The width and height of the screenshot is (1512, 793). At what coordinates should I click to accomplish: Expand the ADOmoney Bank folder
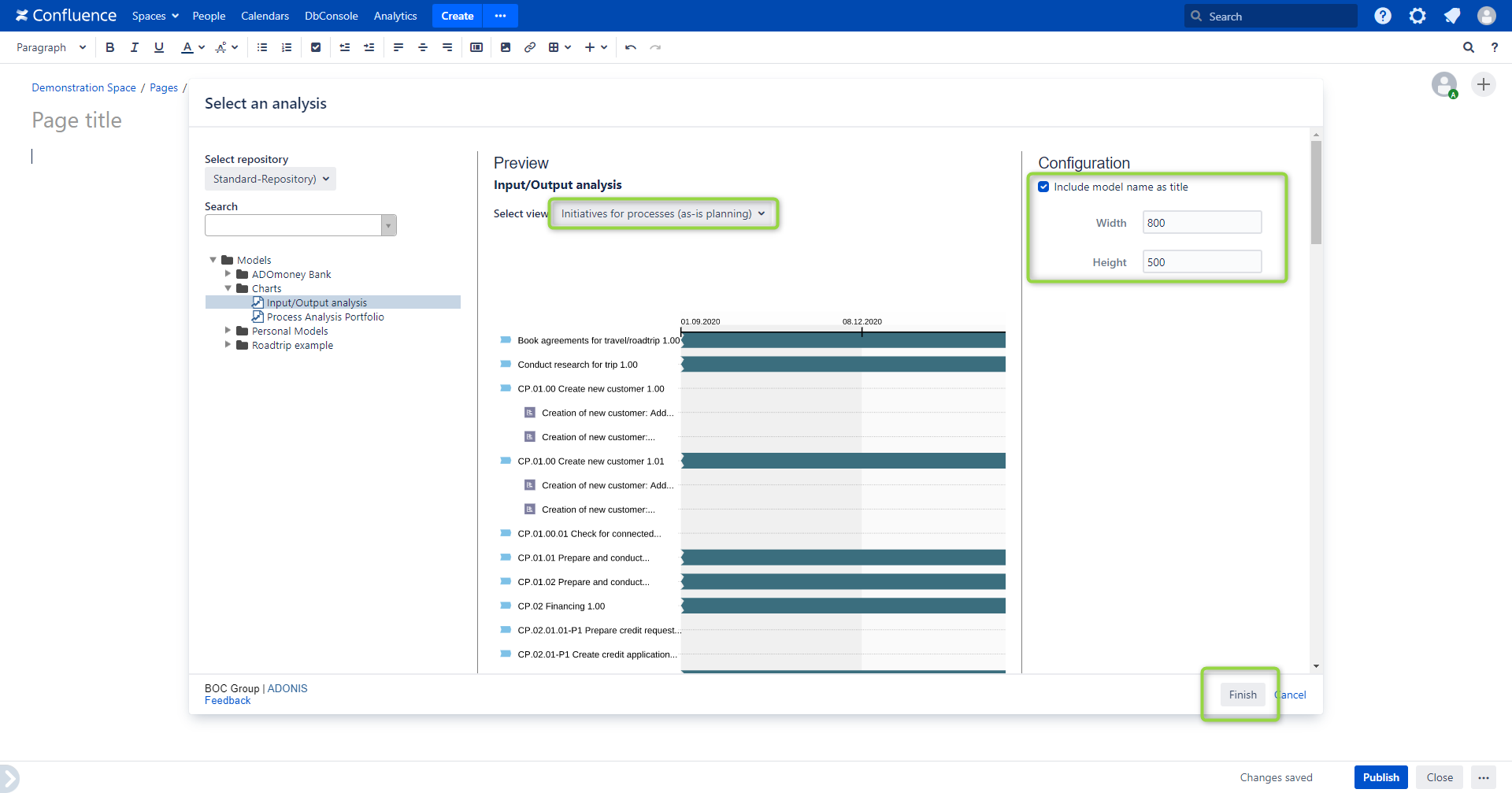click(x=228, y=274)
